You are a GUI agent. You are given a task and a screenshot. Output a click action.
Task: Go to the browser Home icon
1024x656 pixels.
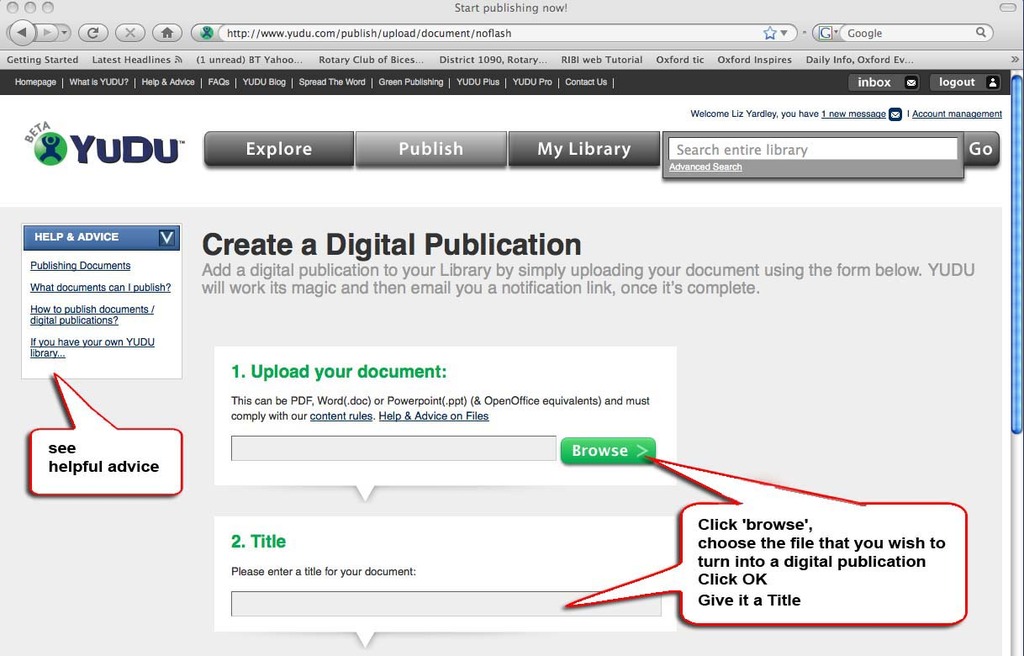tap(167, 33)
